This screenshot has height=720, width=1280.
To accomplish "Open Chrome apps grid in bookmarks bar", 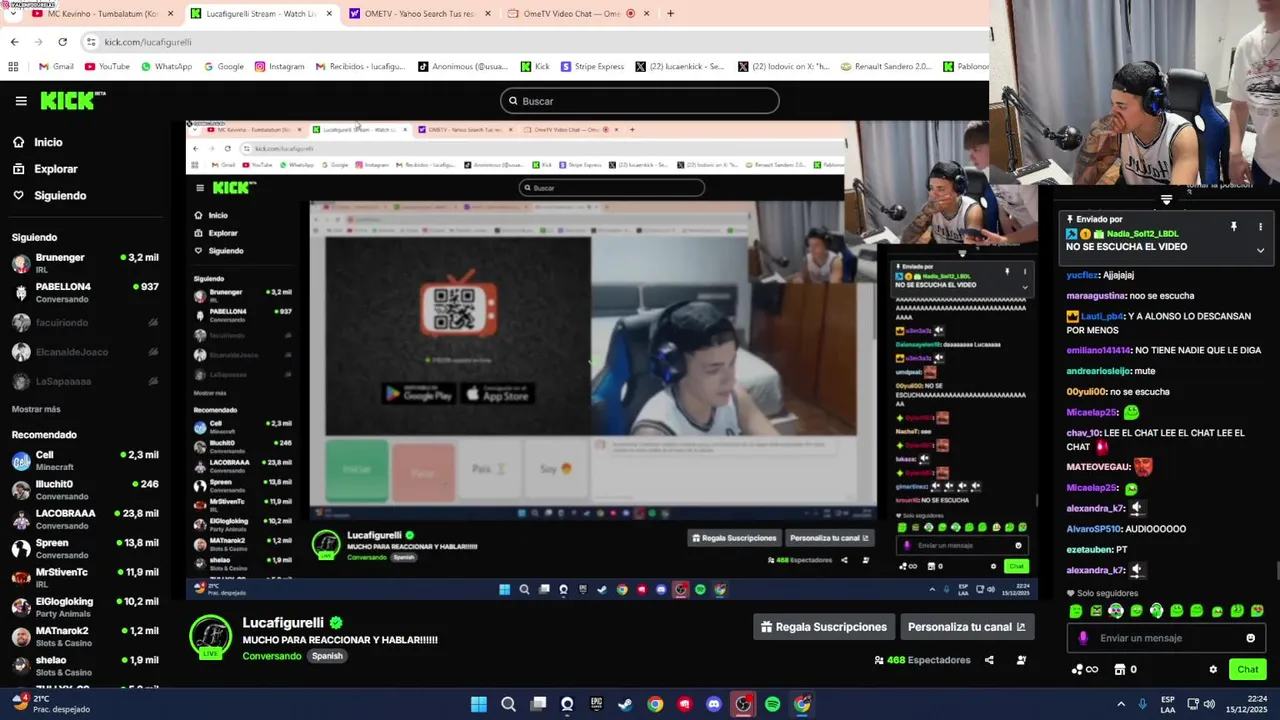I will (x=13, y=67).
